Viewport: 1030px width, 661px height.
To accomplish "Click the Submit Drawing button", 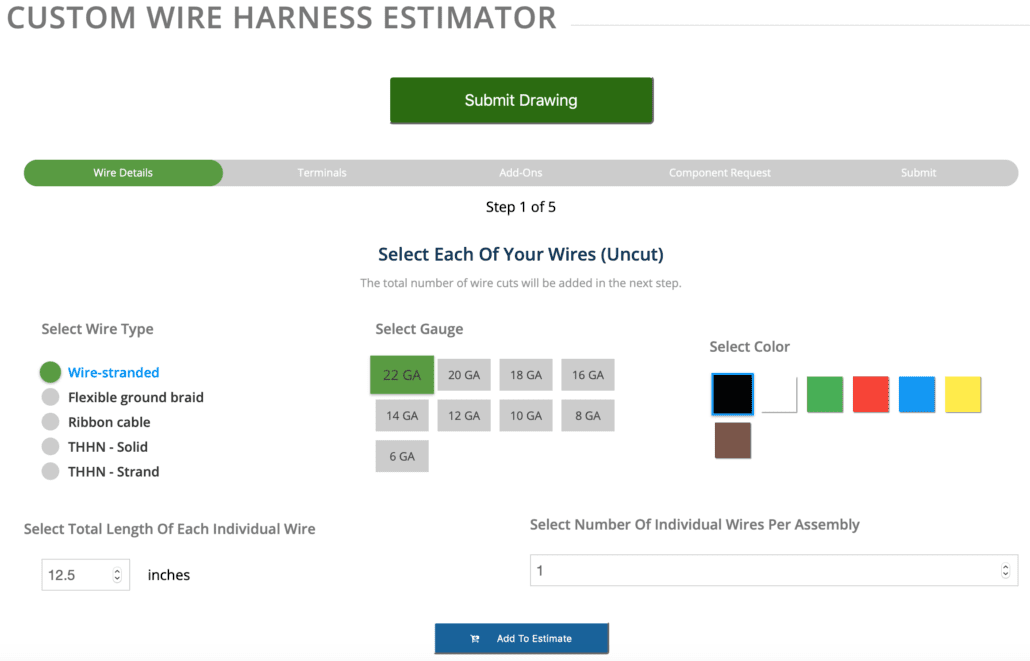I will point(521,101).
